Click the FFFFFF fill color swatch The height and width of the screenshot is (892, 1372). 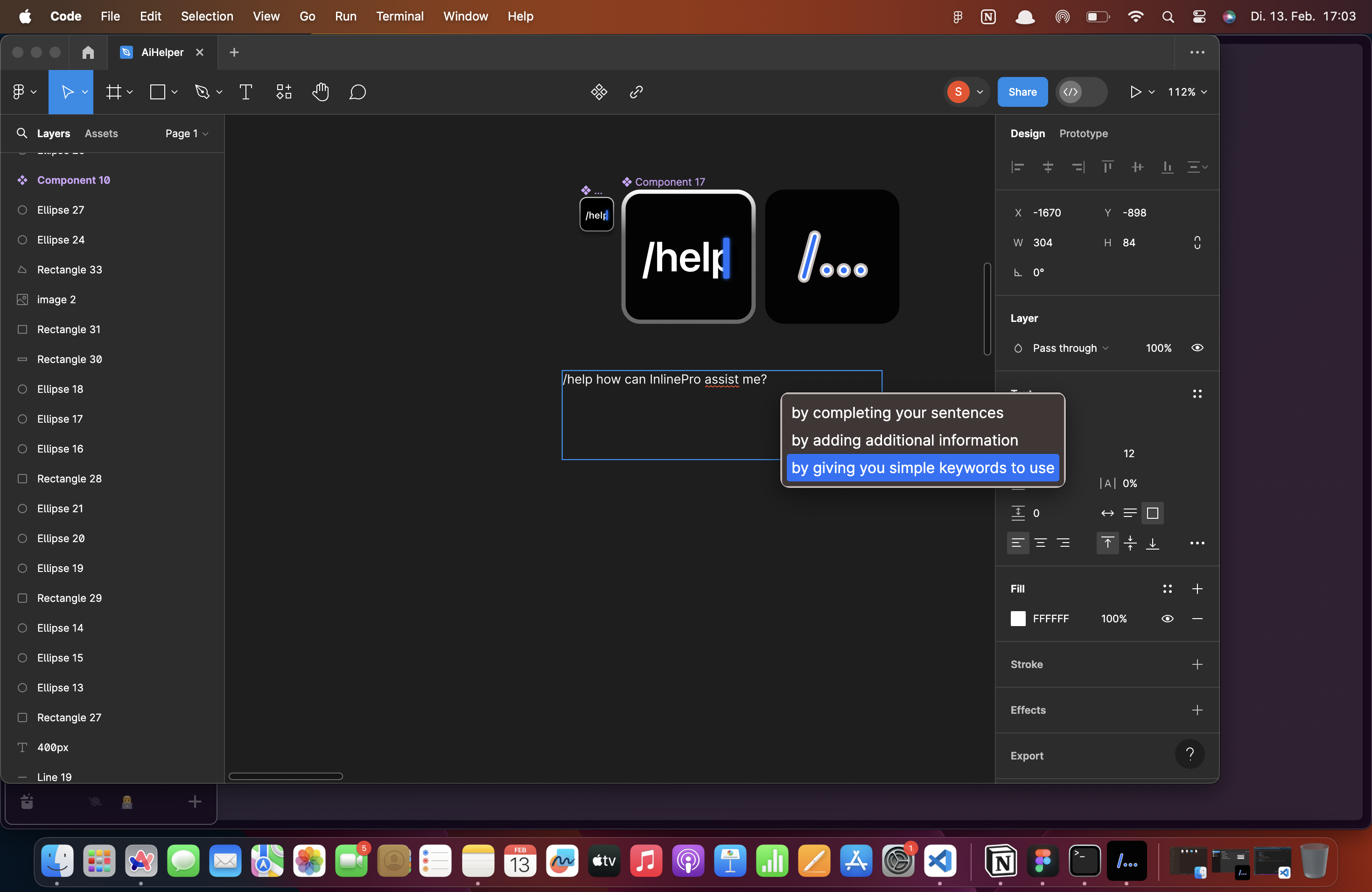[x=1018, y=618]
